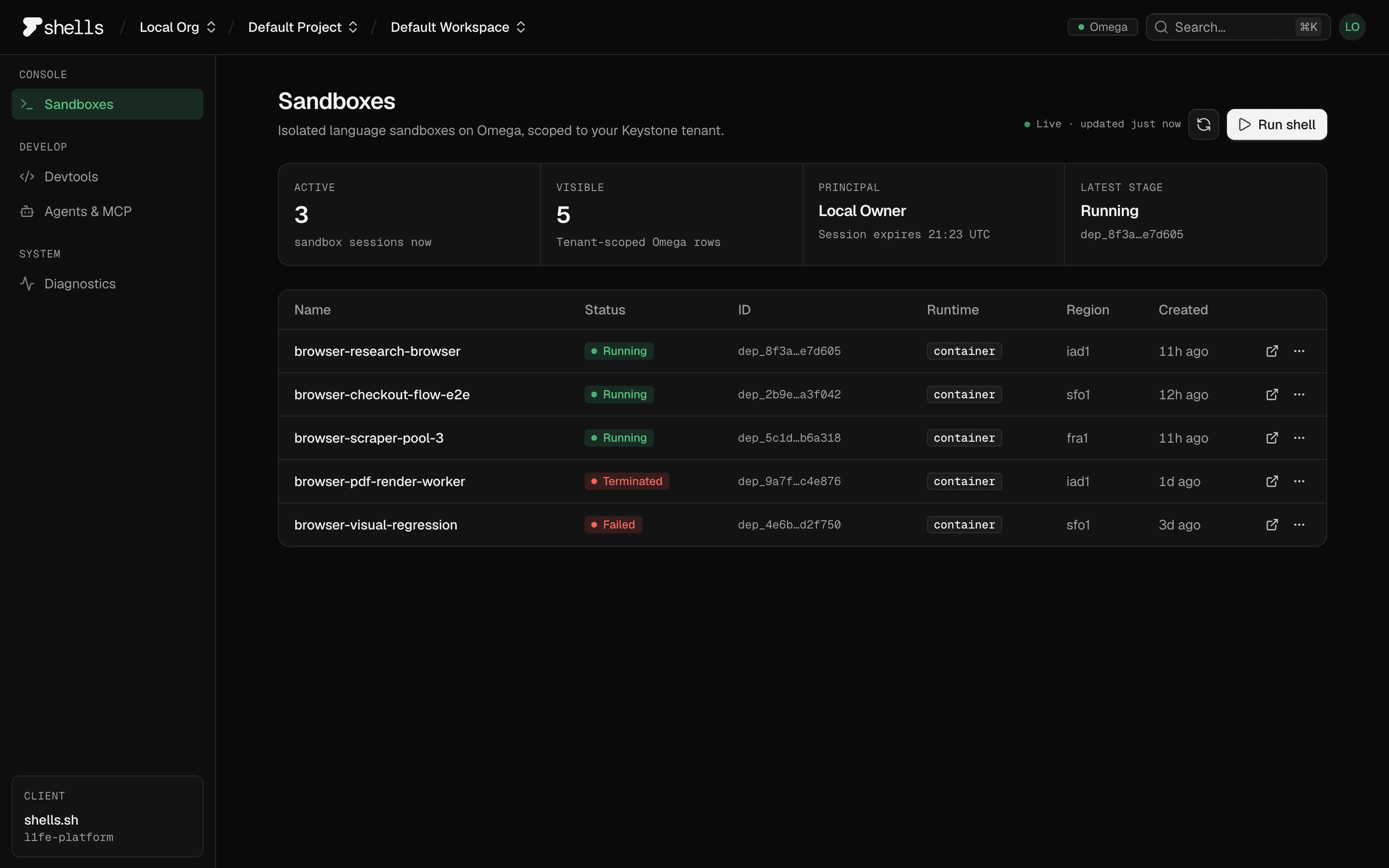Show more actions for browser-research-browser
The image size is (1389, 868).
coord(1299,351)
